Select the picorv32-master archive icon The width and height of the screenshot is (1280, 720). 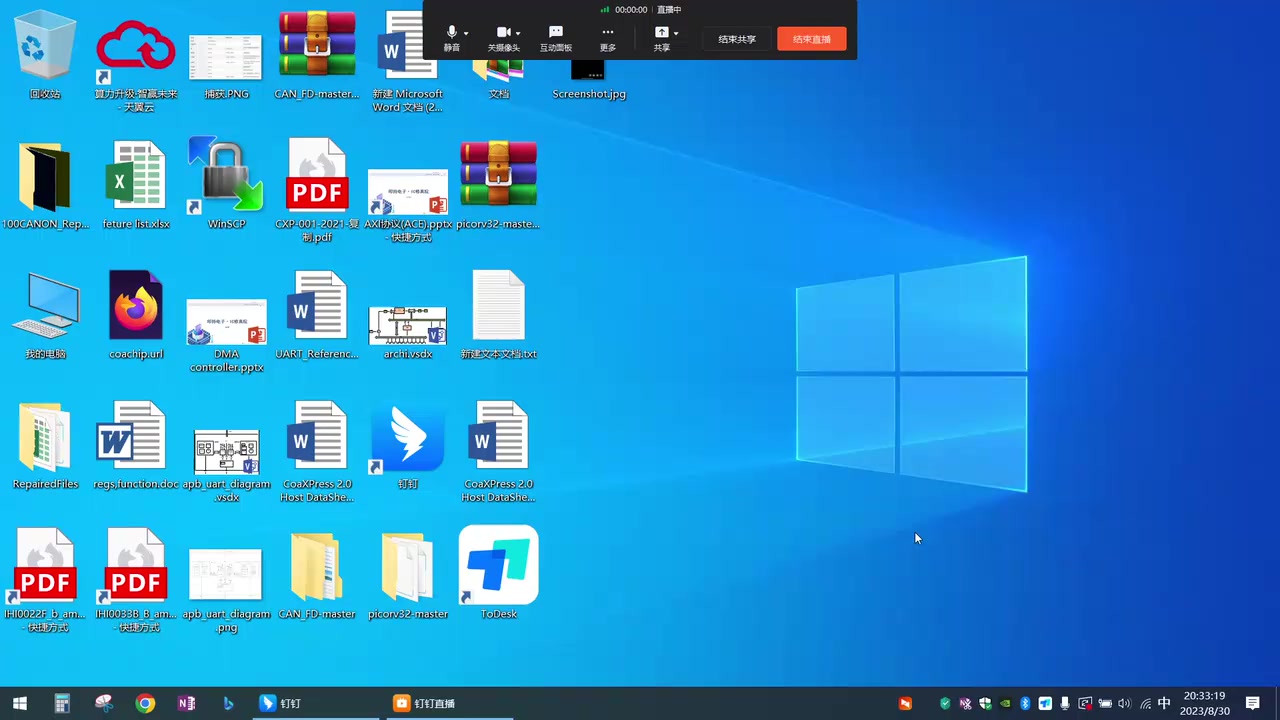(x=498, y=186)
